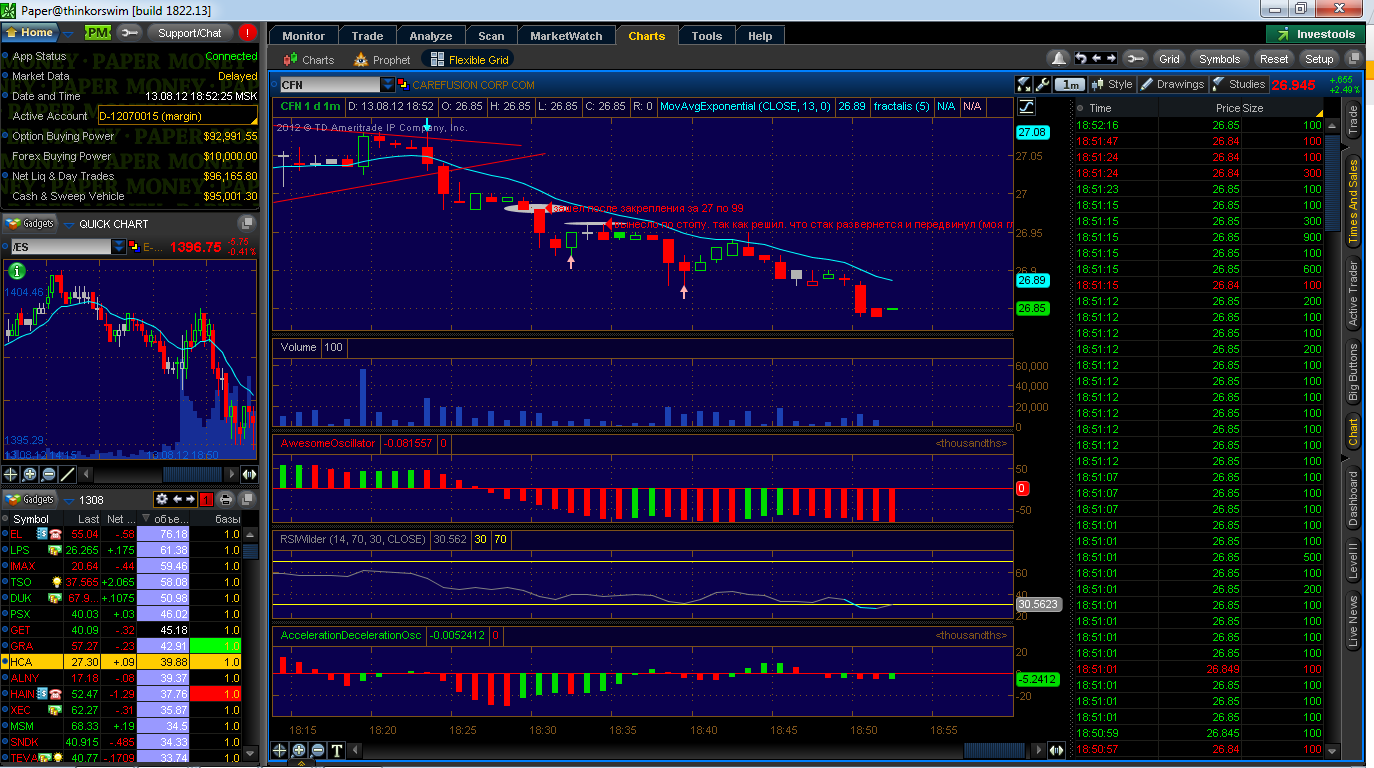Click the zoom in magnifier below main chart
Screen dimensions: 1374x768
pyautogui.click(x=299, y=750)
